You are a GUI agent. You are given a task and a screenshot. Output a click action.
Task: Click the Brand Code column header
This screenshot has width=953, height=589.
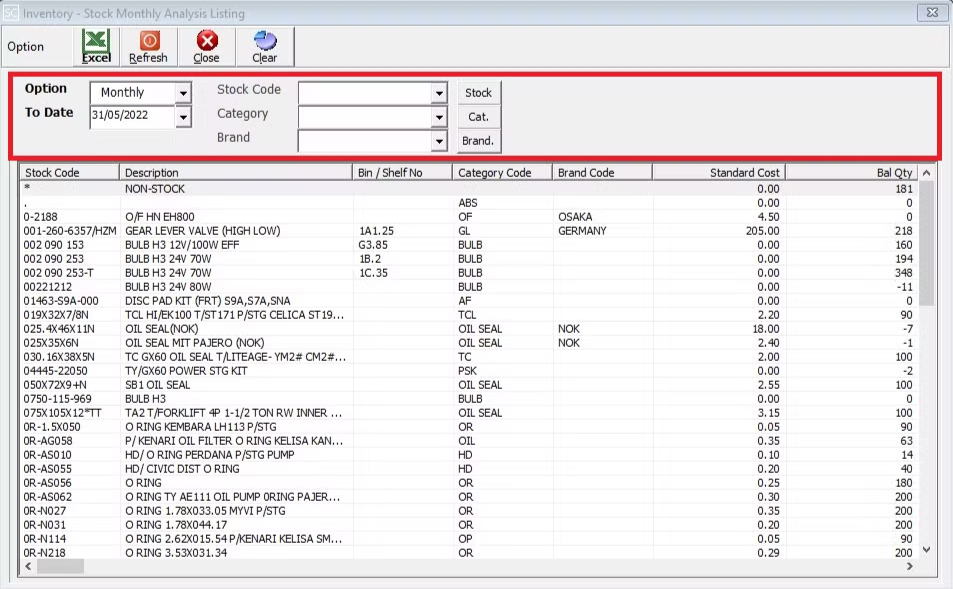pyautogui.click(x=602, y=173)
